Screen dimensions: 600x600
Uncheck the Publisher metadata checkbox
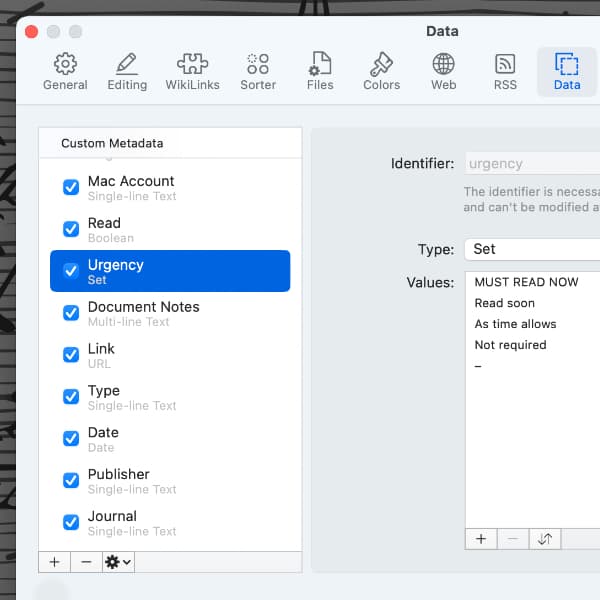(71, 480)
